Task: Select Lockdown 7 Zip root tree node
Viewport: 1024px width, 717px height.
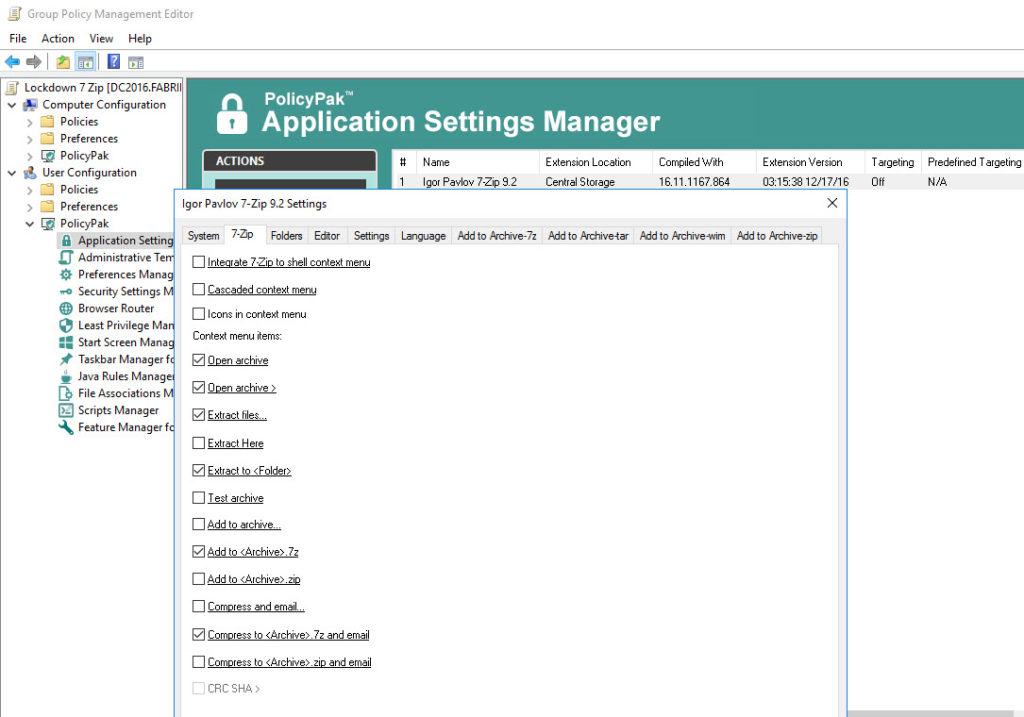Action: (103, 88)
